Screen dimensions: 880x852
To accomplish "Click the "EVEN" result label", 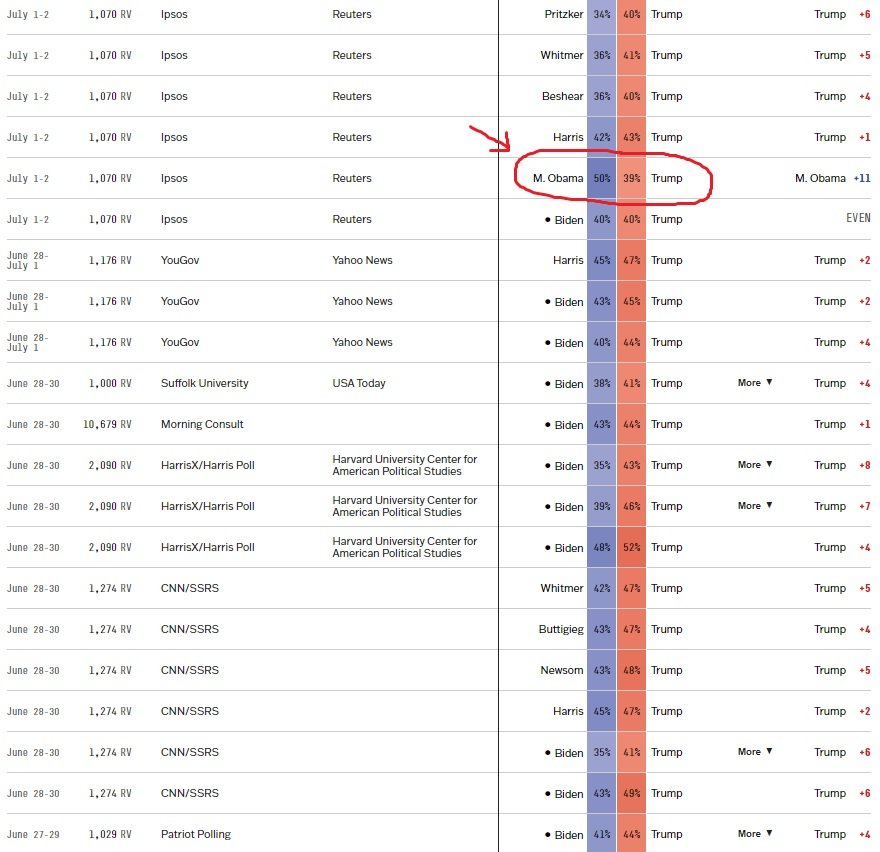I will 857,219.
